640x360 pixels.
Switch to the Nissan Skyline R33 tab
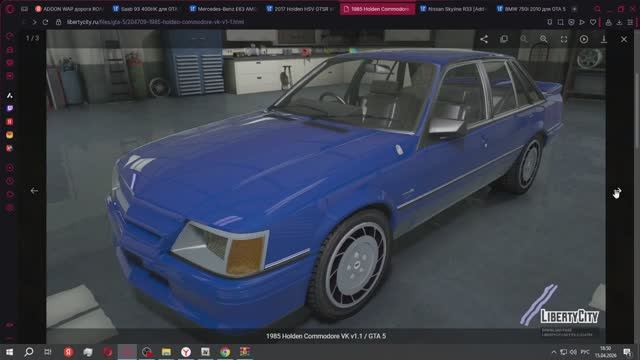point(453,9)
